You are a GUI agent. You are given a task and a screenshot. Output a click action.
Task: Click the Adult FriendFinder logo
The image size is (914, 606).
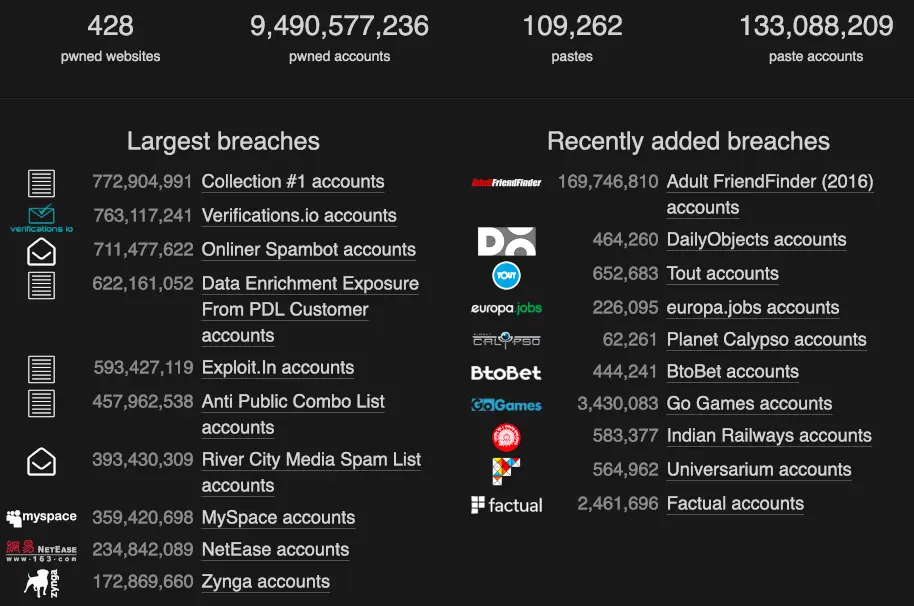[506, 182]
